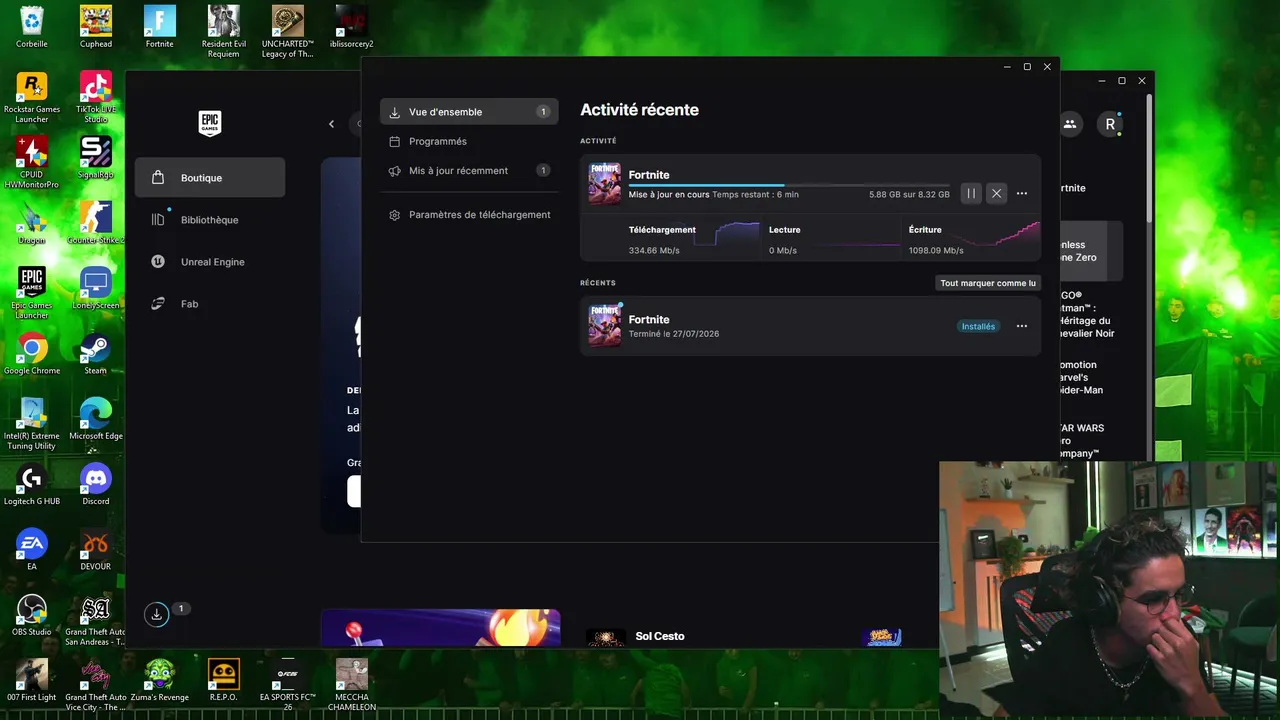Click 'Tout marquer comme lu' button
This screenshot has width=1280, height=720.
(x=988, y=283)
